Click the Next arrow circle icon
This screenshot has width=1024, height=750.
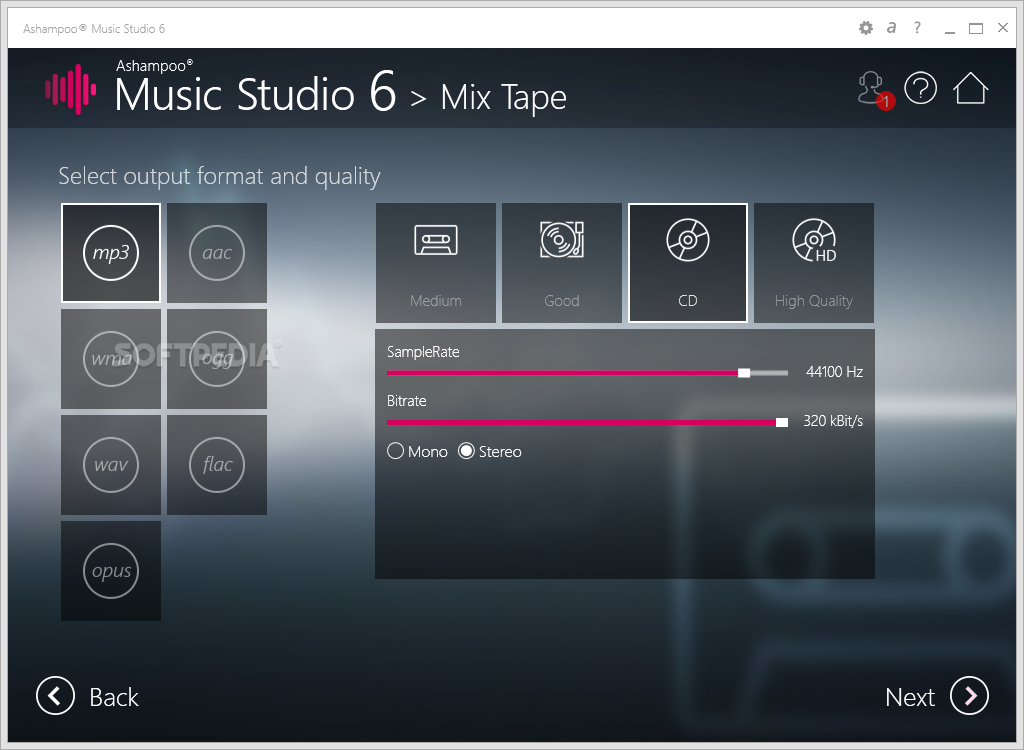(x=969, y=696)
